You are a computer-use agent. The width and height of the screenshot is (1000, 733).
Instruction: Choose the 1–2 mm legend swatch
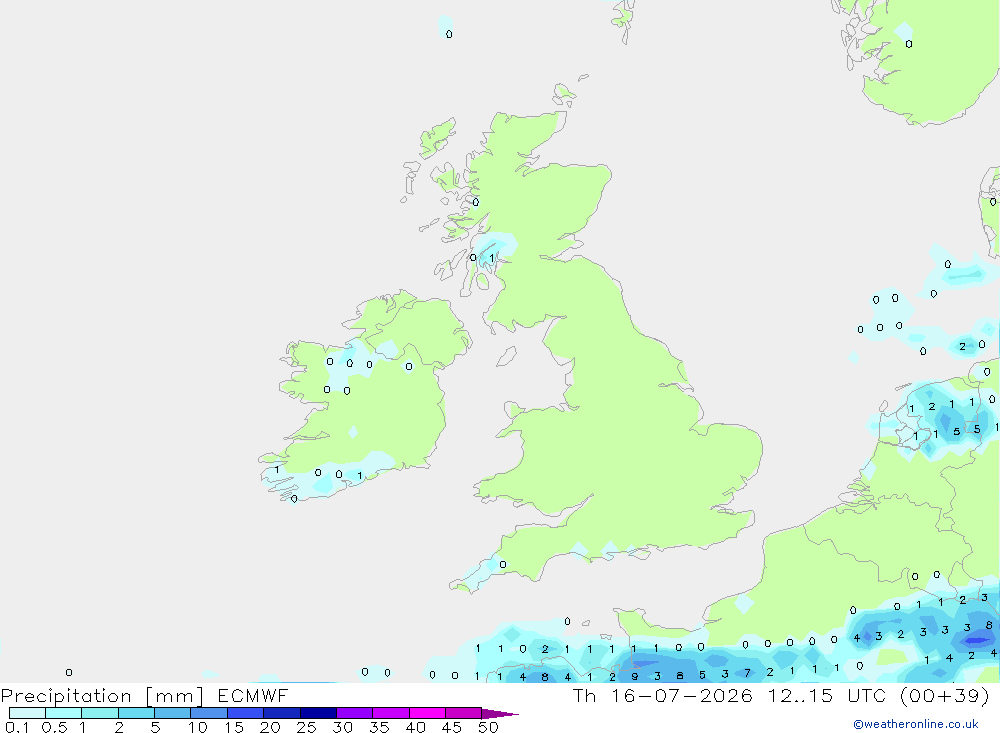click(x=100, y=713)
